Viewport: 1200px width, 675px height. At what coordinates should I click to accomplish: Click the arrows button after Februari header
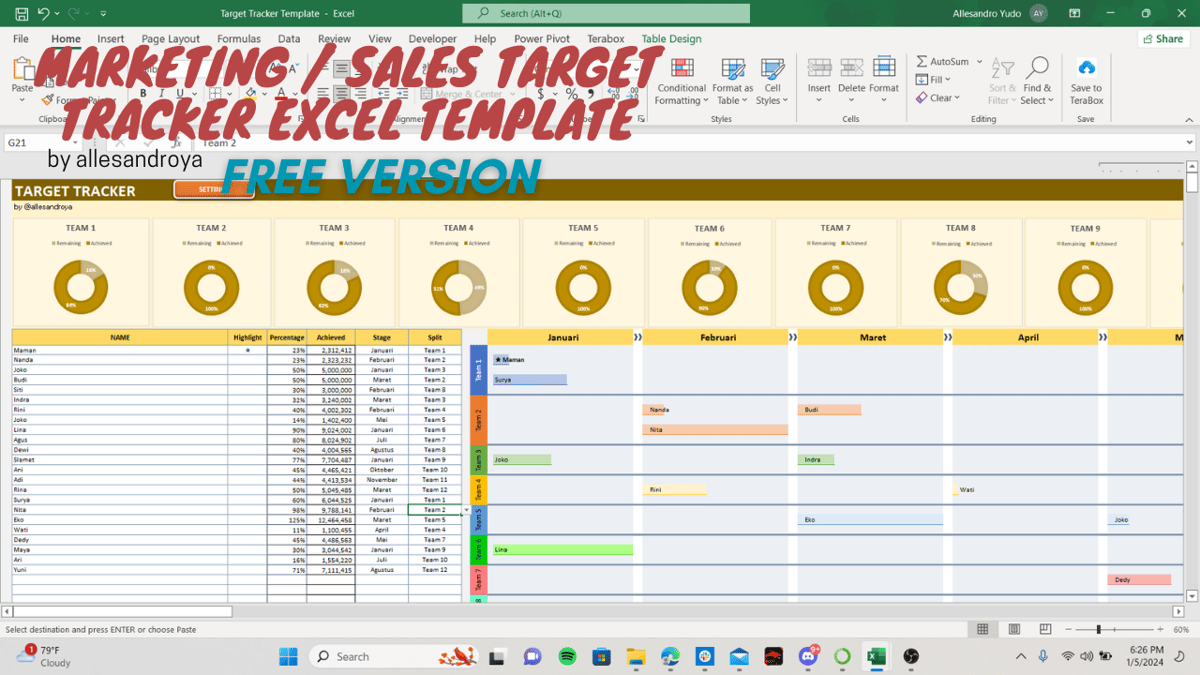(793, 338)
